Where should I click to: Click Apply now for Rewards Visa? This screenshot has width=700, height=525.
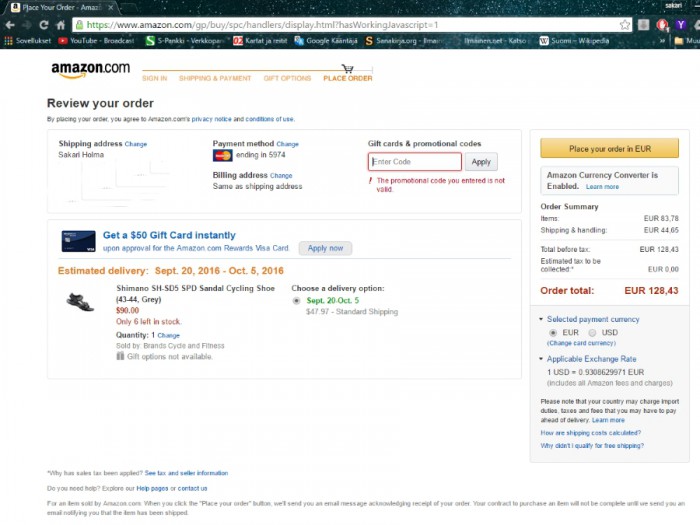[x=325, y=248]
